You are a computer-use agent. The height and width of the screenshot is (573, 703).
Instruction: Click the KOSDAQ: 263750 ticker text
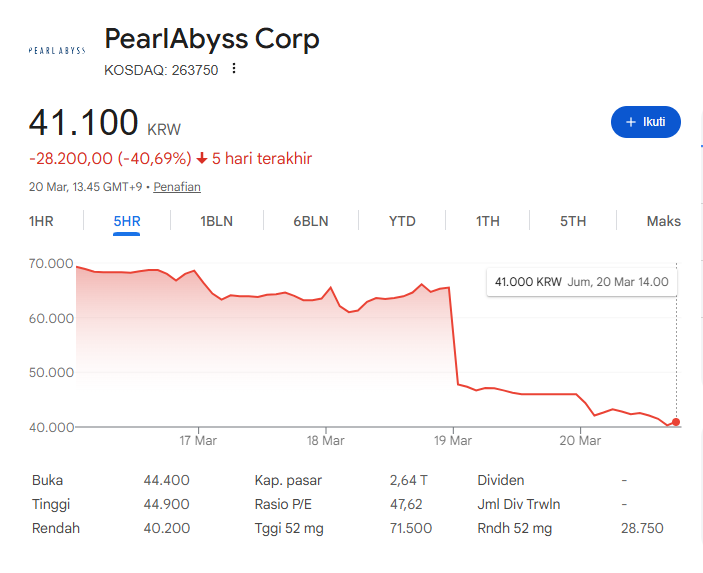coord(161,70)
